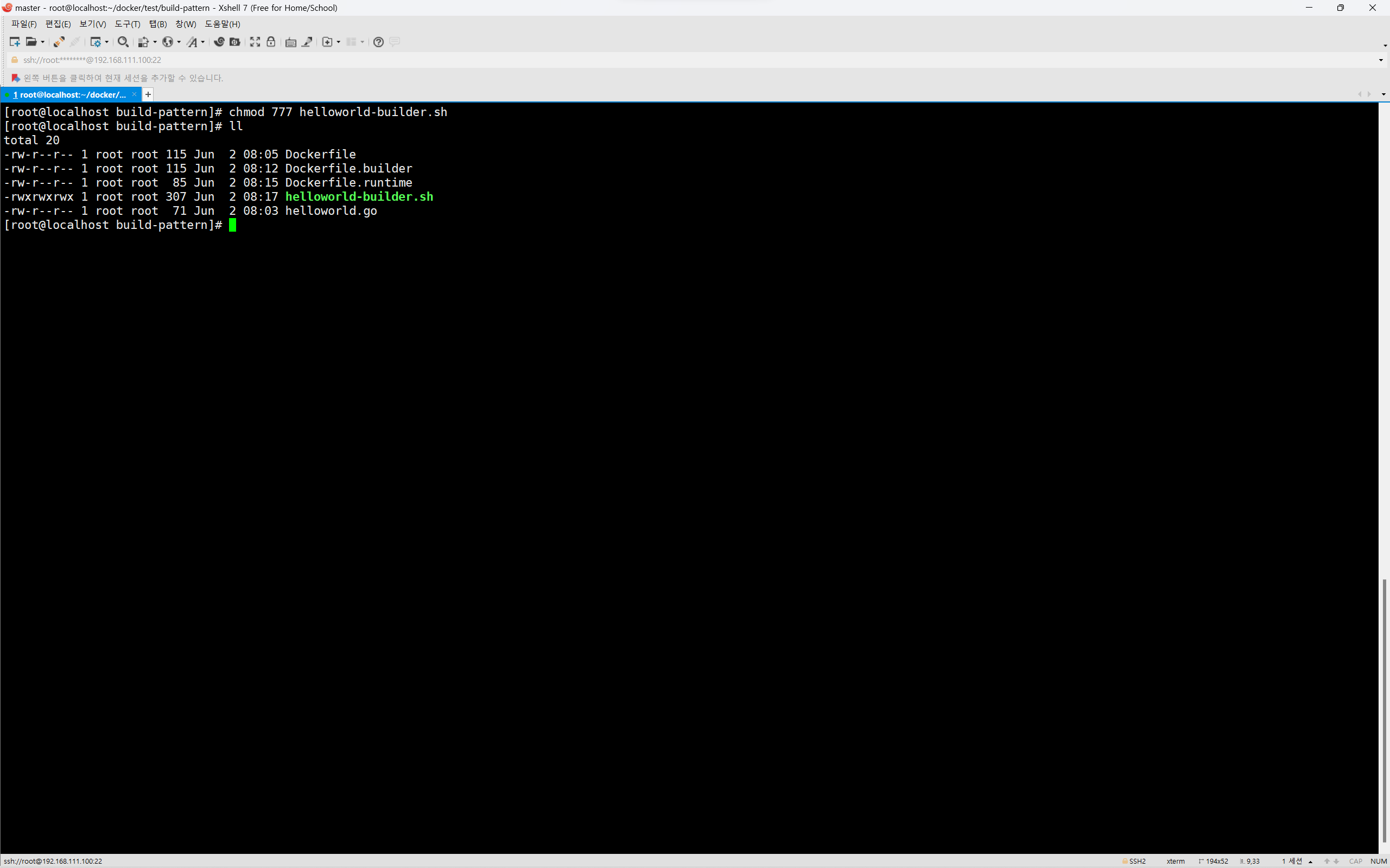Open session Properties dropdown arrow

[x=107, y=42]
